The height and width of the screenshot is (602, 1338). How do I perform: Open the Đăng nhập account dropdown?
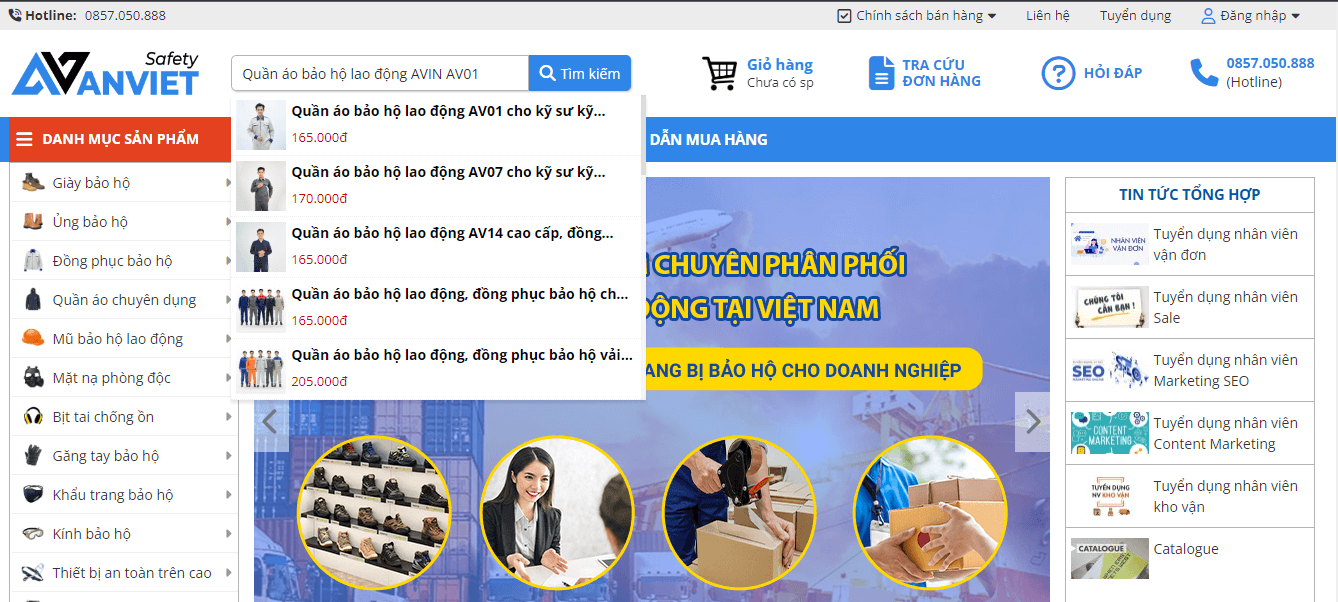pos(1251,15)
